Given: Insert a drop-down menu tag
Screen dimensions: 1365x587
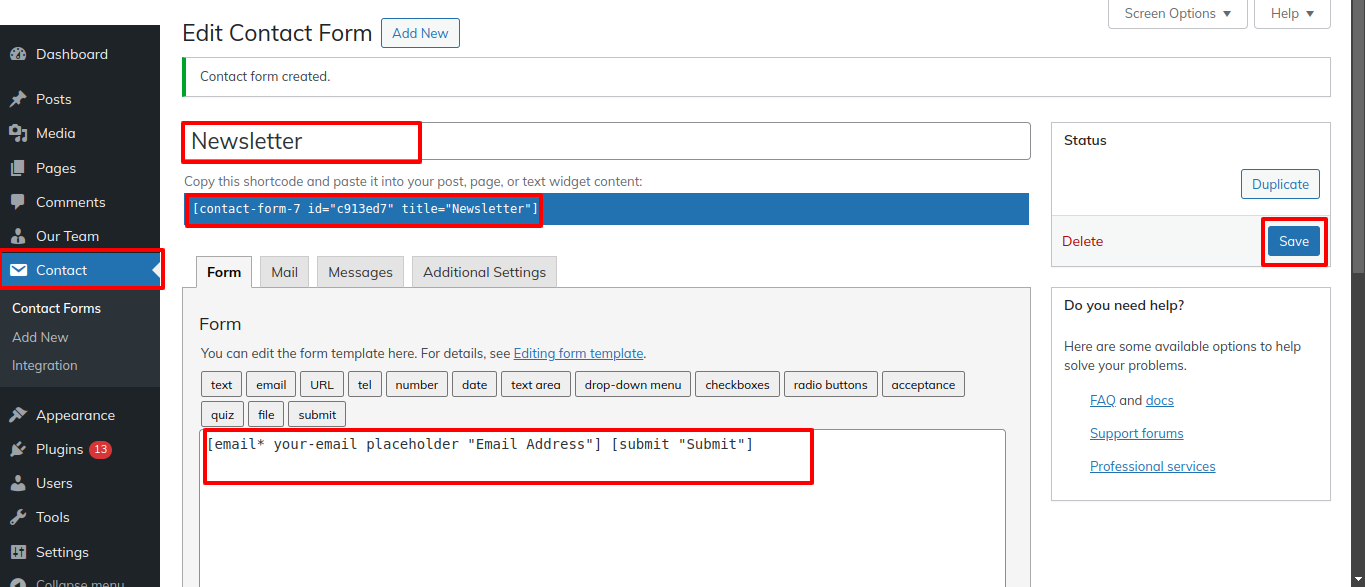Looking at the screenshot, I should tap(633, 385).
